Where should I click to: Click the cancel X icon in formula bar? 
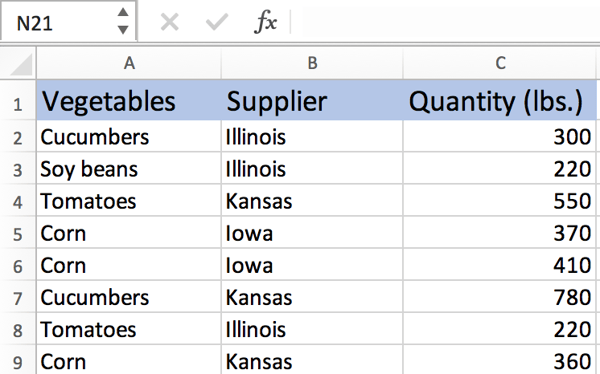[170, 22]
